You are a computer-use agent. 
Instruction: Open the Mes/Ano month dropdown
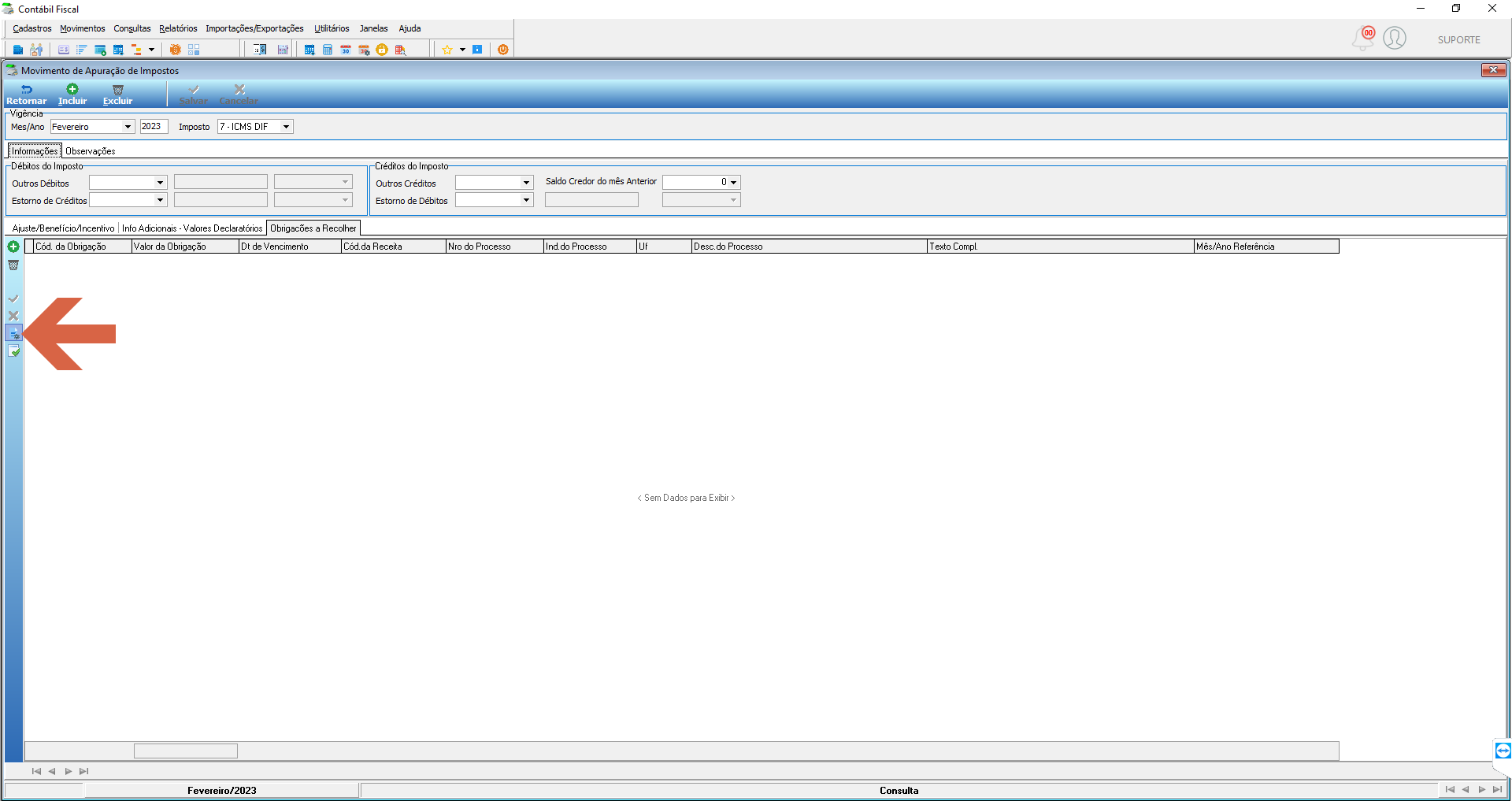[128, 127]
